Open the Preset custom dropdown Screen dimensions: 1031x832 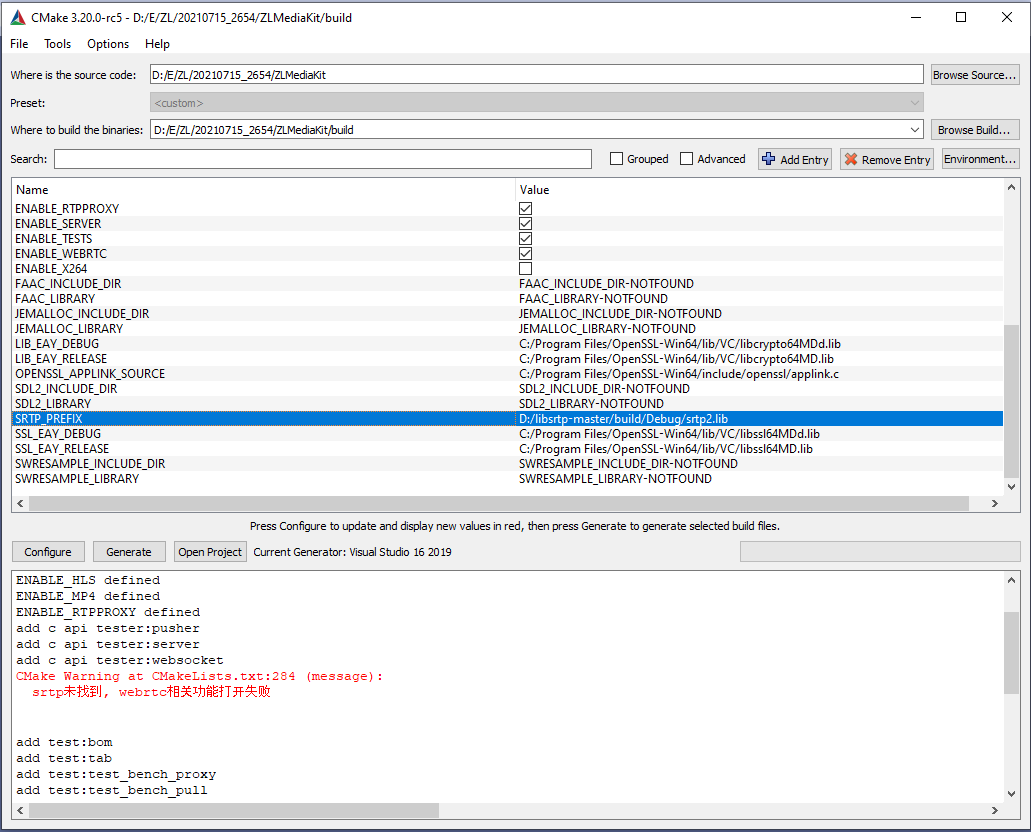pyautogui.click(x=537, y=103)
